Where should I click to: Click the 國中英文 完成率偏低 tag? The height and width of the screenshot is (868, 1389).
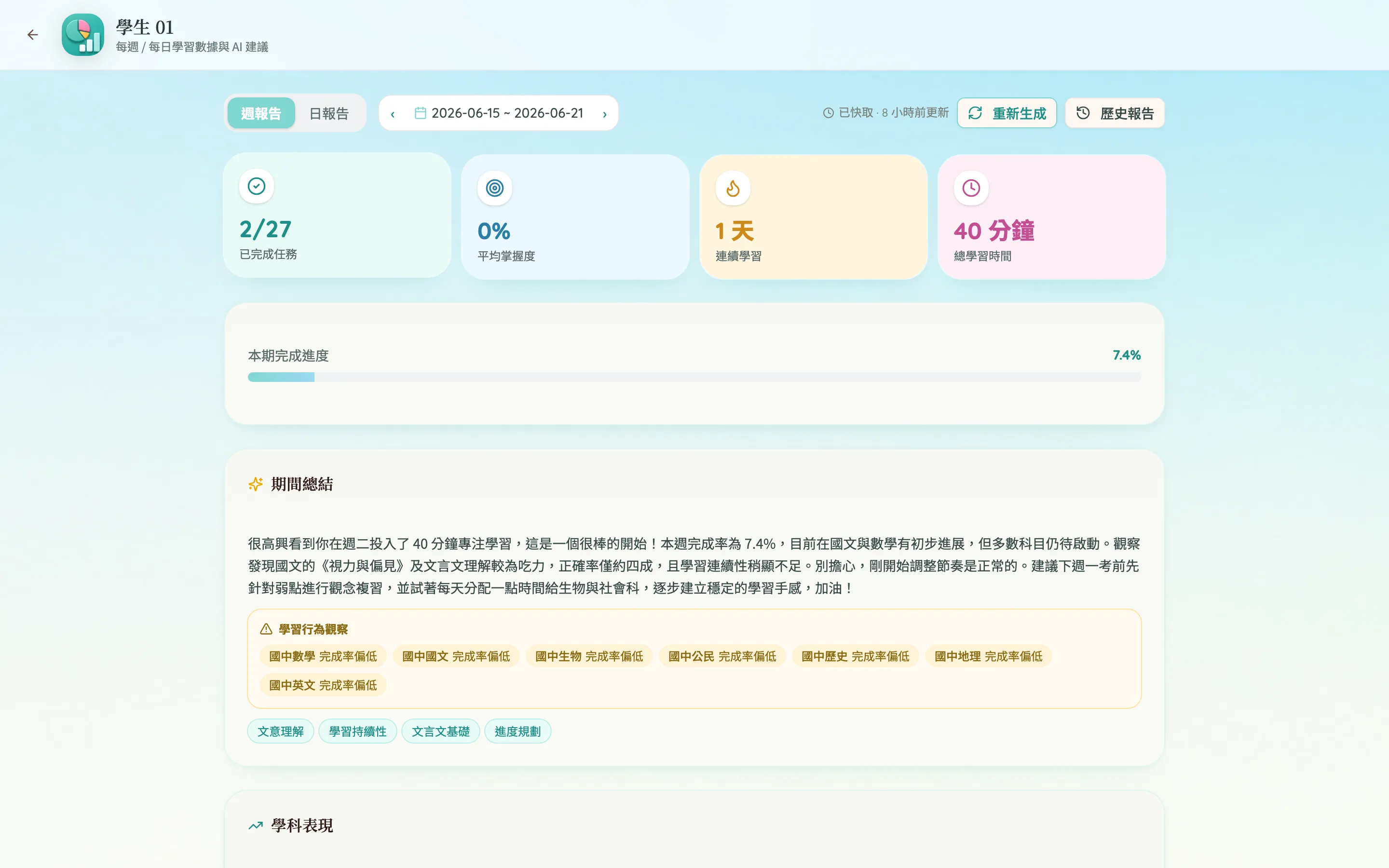point(323,685)
